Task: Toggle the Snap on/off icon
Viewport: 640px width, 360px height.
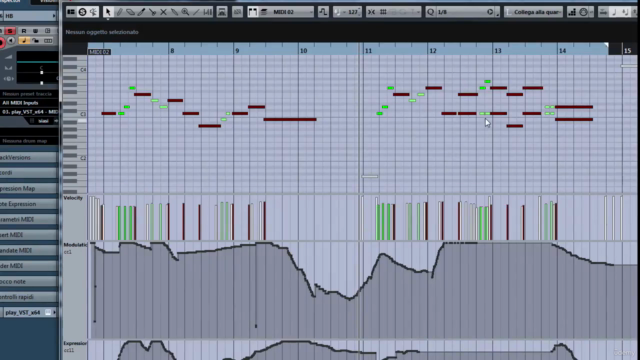Action: click(x=371, y=12)
